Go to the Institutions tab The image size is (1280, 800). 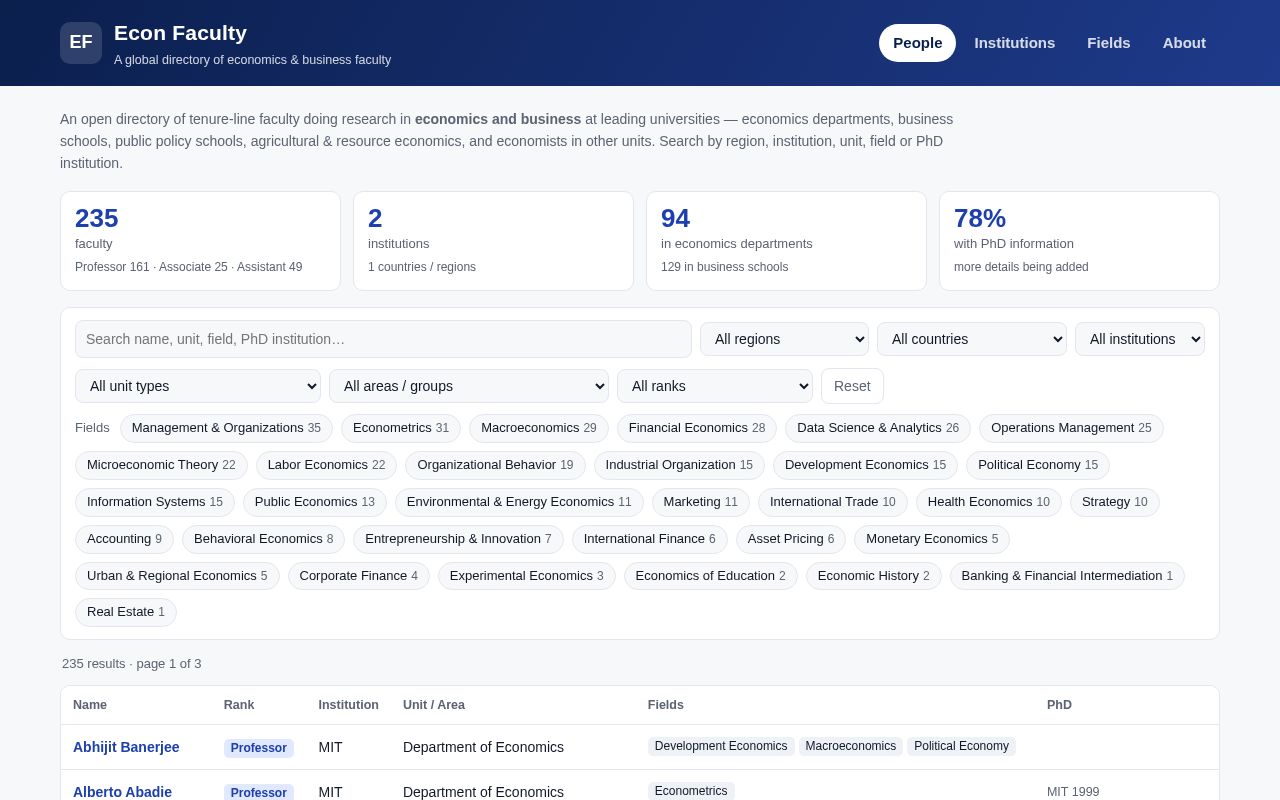[1014, 43]
